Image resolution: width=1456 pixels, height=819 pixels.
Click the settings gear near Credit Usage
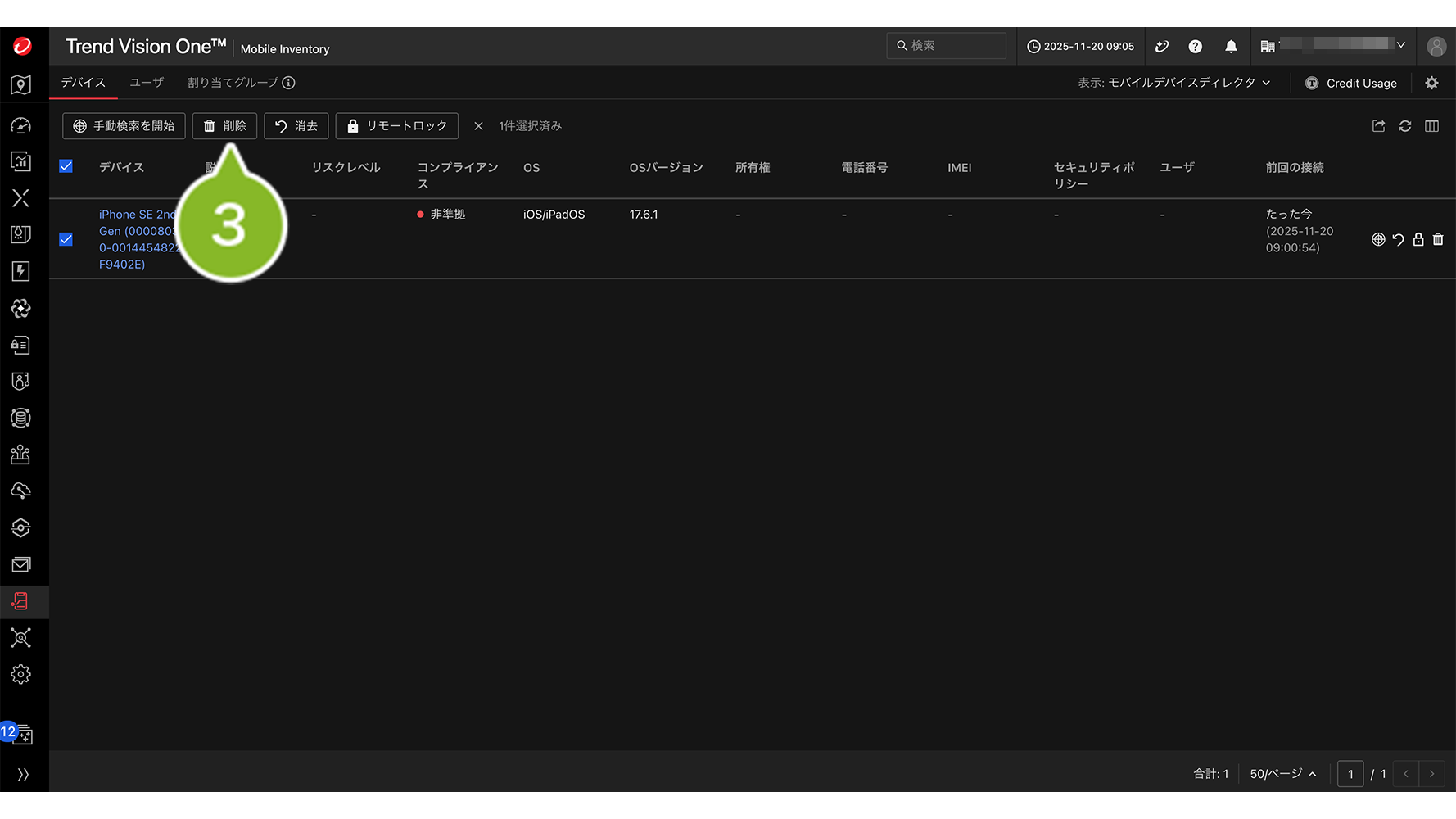tap(1431, 83)
